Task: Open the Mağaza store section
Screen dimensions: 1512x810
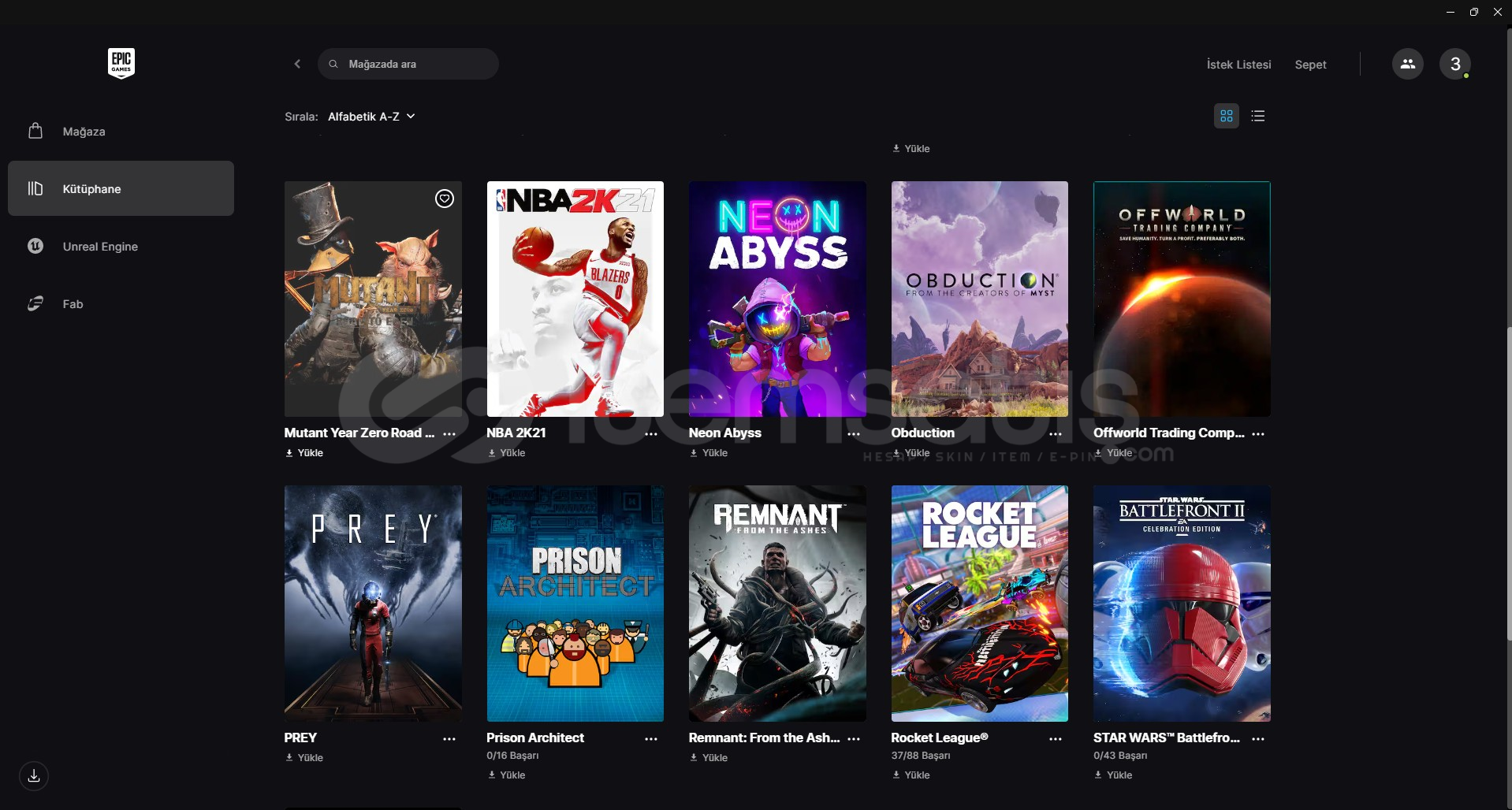Action: (121, 131)
